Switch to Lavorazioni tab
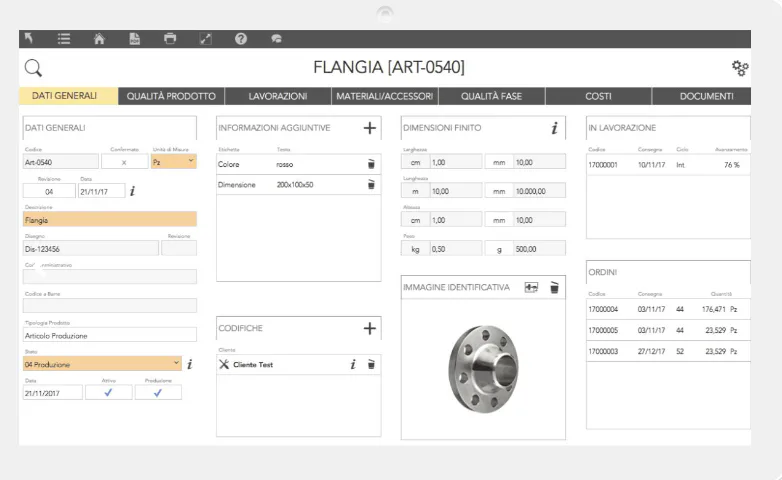Image resolution: width=782 pixels, height=480 pixels. click(278, 96)
